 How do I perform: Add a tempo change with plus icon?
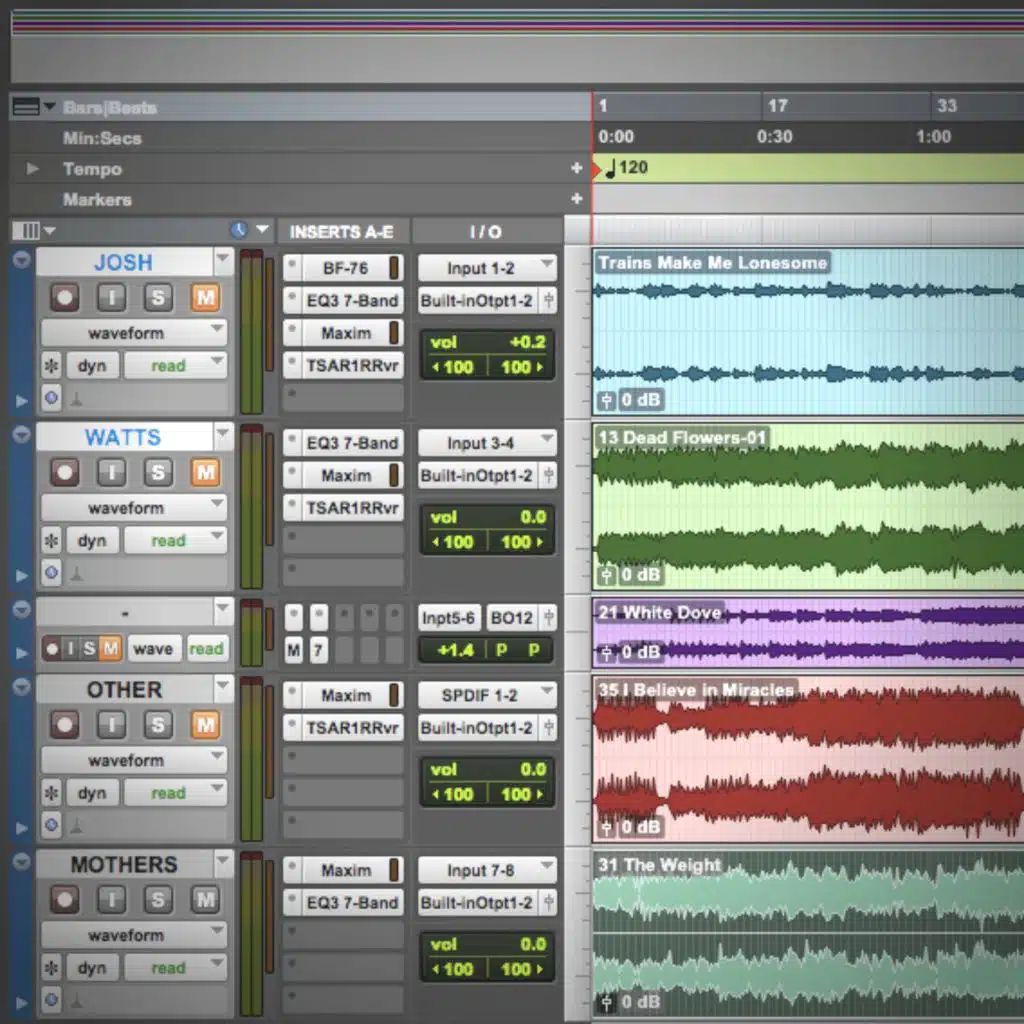(x=576, y=169)
